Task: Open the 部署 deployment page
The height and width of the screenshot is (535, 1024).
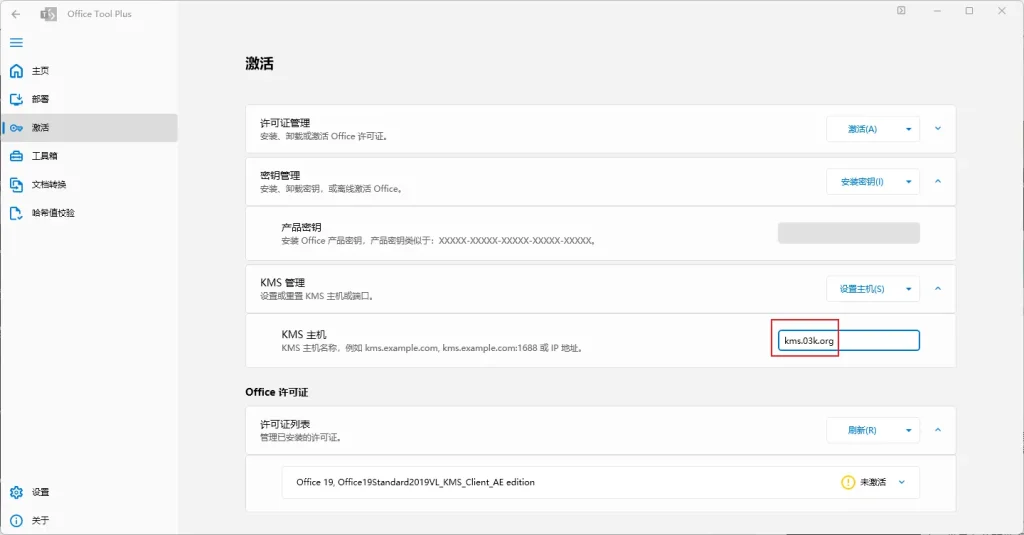Action: [89, 99]
